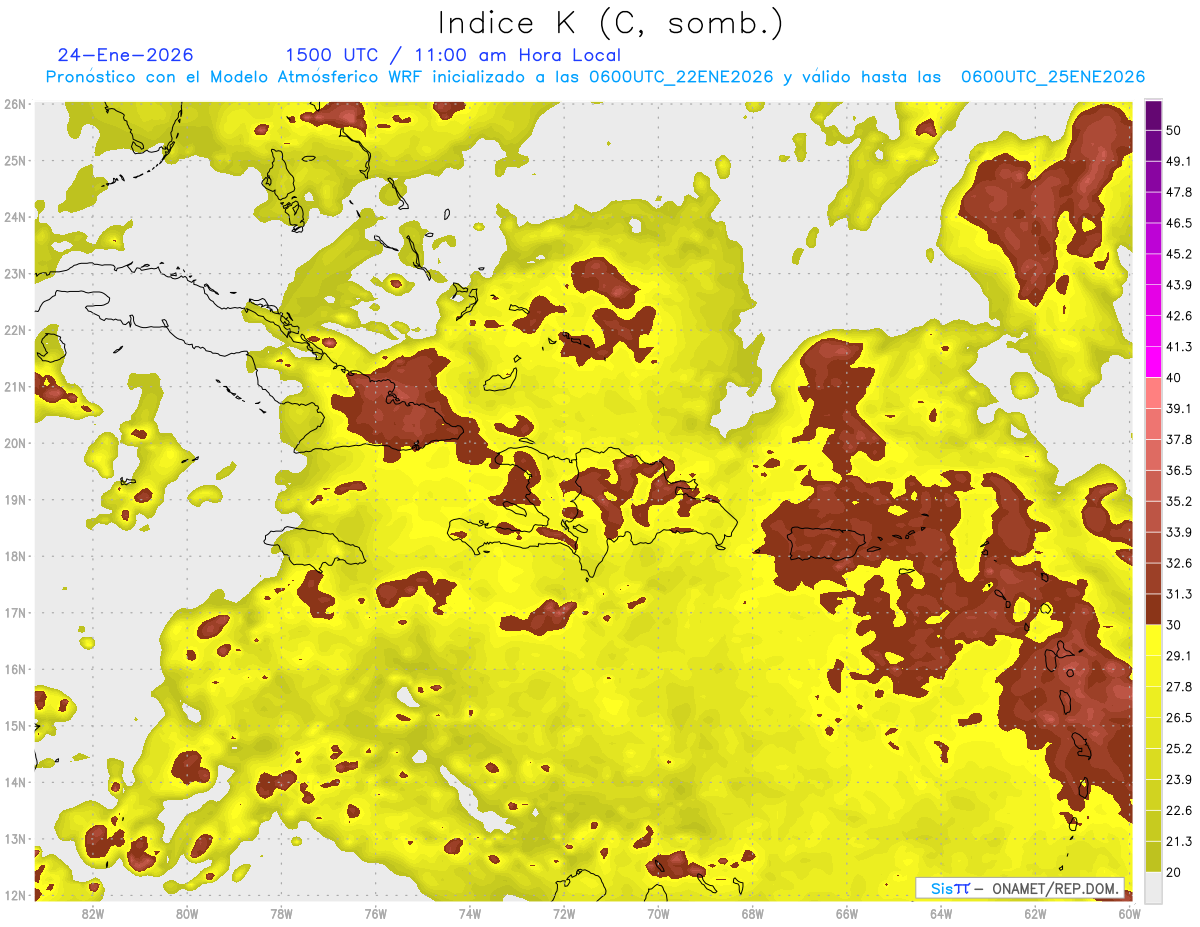Click the "37.8" legend value
Viewport: 1200px width, 927px height.
click(1179, 439)
